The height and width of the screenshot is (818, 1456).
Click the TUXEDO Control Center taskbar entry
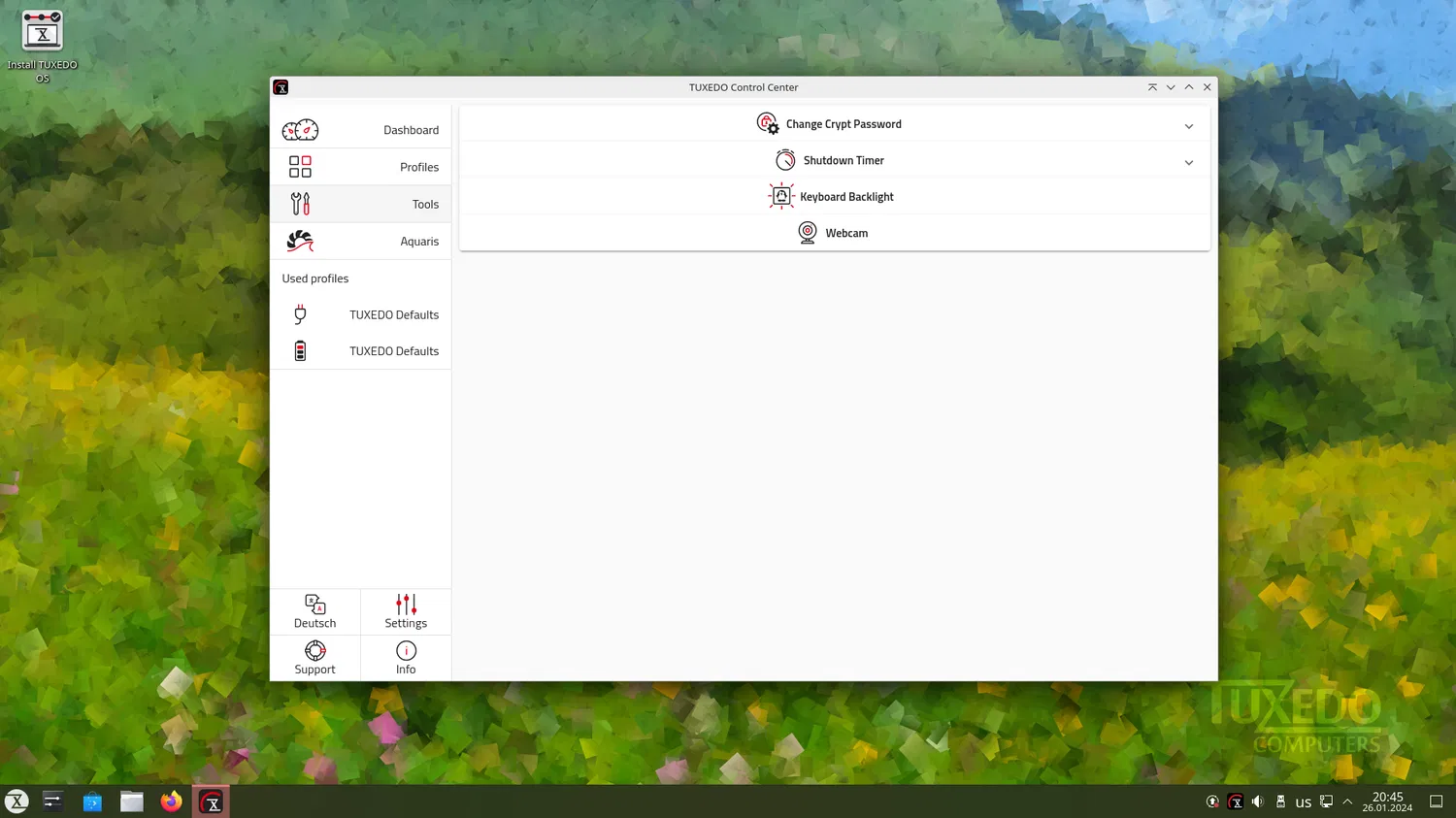(x=211, y=802)
